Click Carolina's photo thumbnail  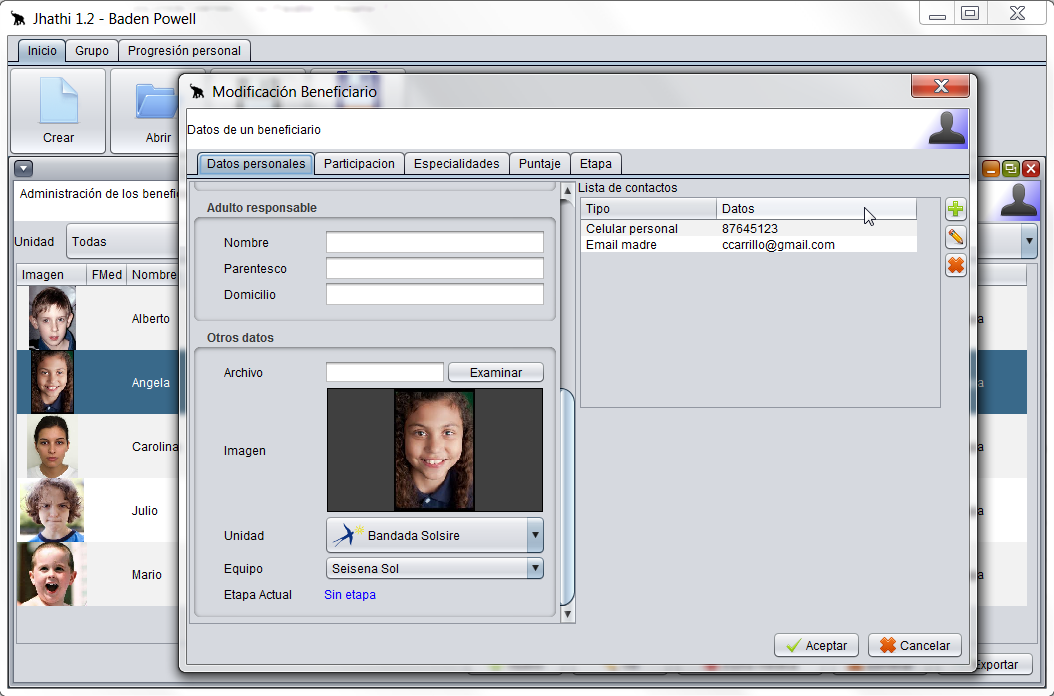52,447
